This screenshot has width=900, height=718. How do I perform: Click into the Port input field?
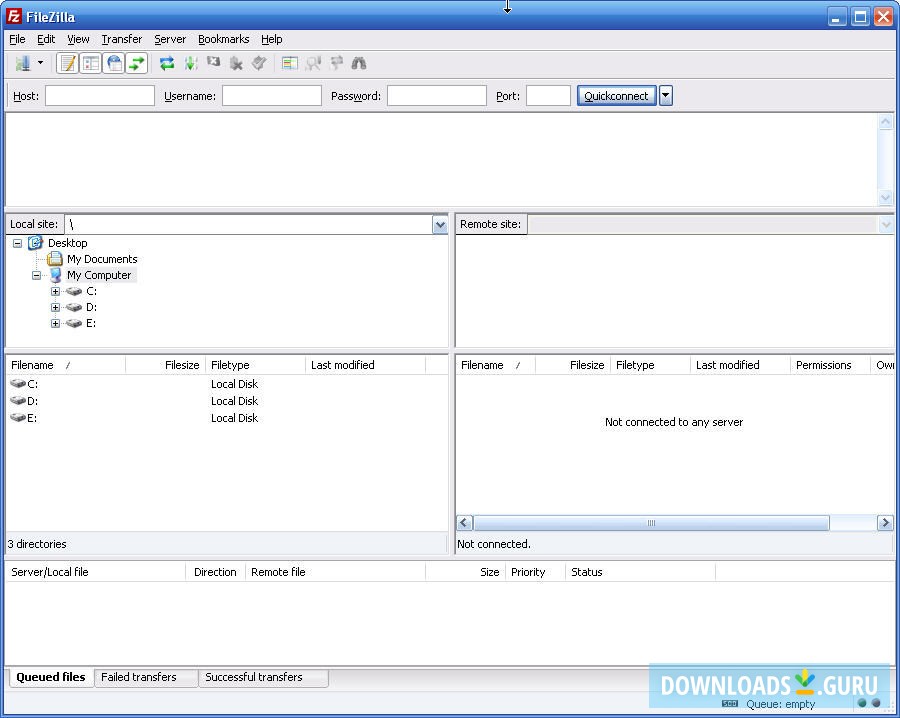point(548,96)
